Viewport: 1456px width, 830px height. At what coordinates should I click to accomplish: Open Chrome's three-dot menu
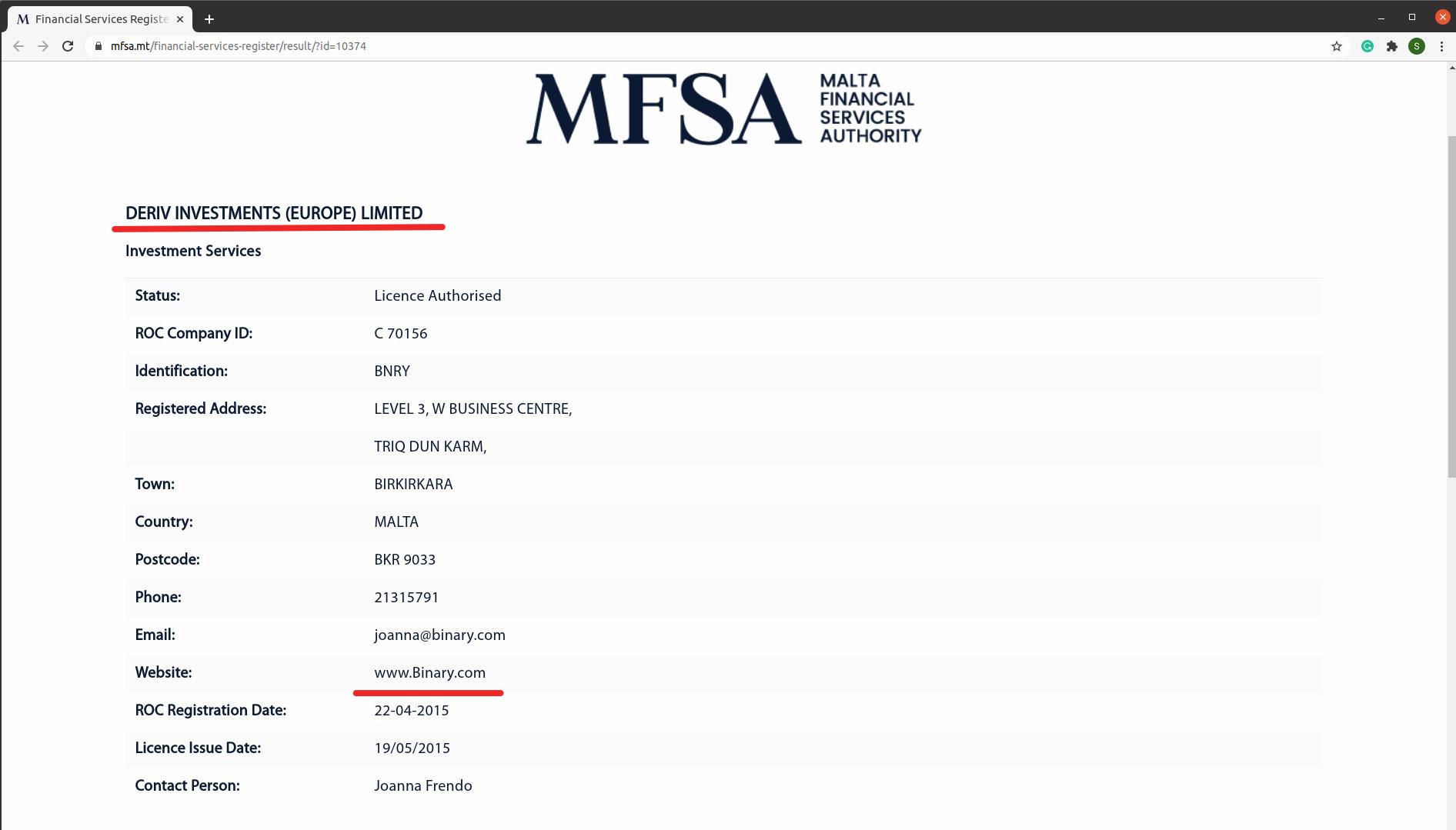pos(1441,46)
